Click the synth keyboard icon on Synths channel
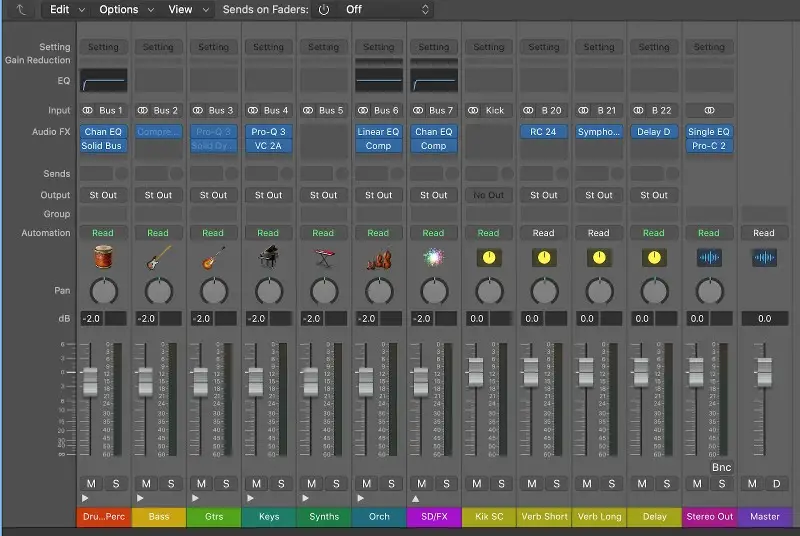Image resolution: width=800 pixels, height=536 pixels. click(323, 258)
